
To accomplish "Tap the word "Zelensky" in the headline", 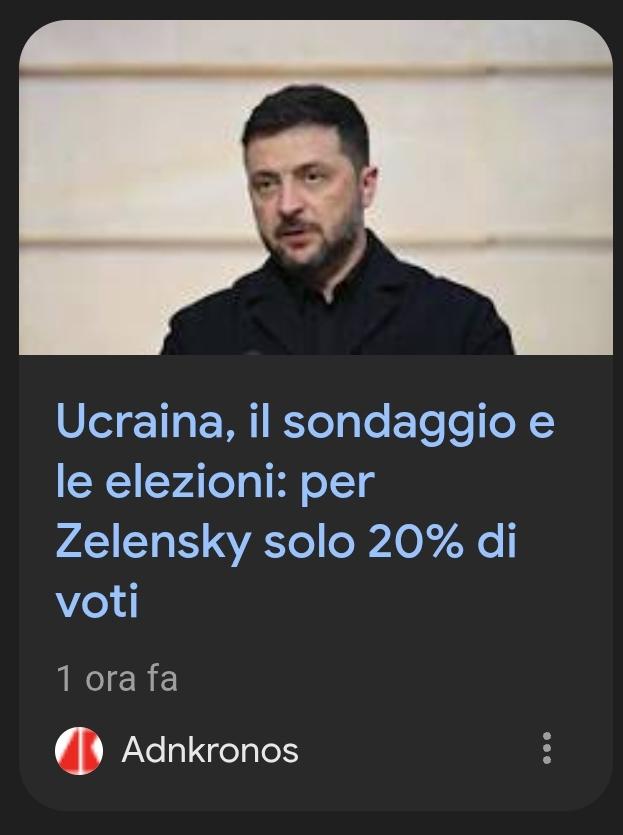I will (153, 544).
